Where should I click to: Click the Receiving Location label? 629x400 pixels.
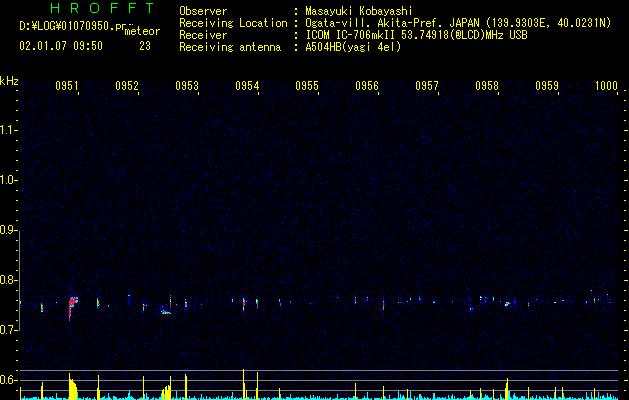pos(233,23)
